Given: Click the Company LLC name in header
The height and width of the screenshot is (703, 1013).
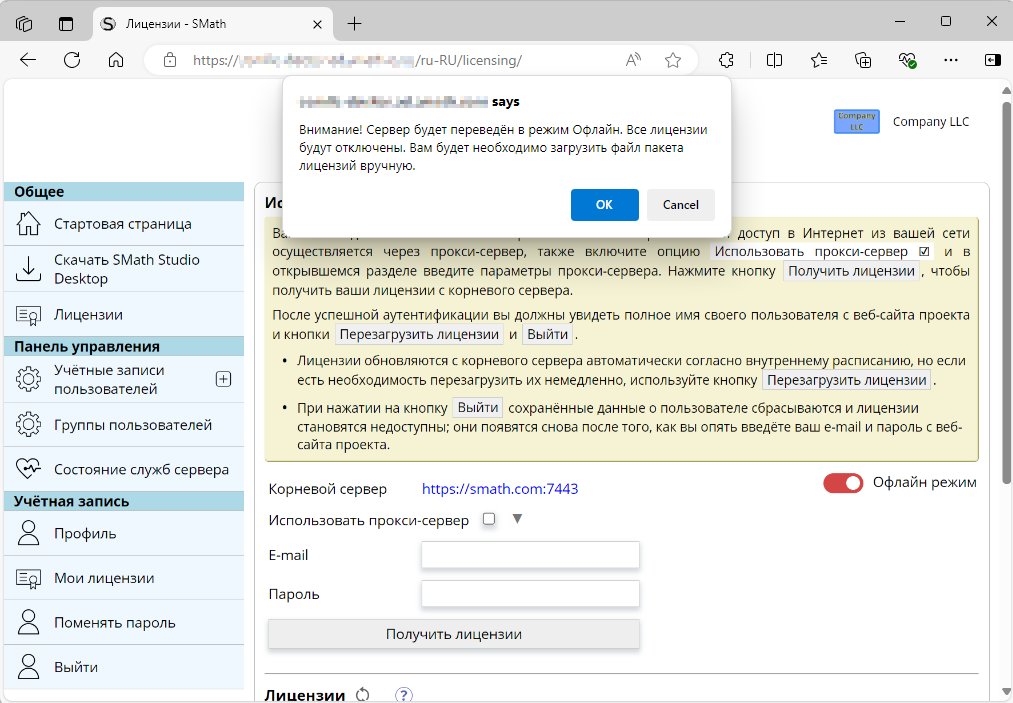Looking at the screenshot, I should pos(931,121).
